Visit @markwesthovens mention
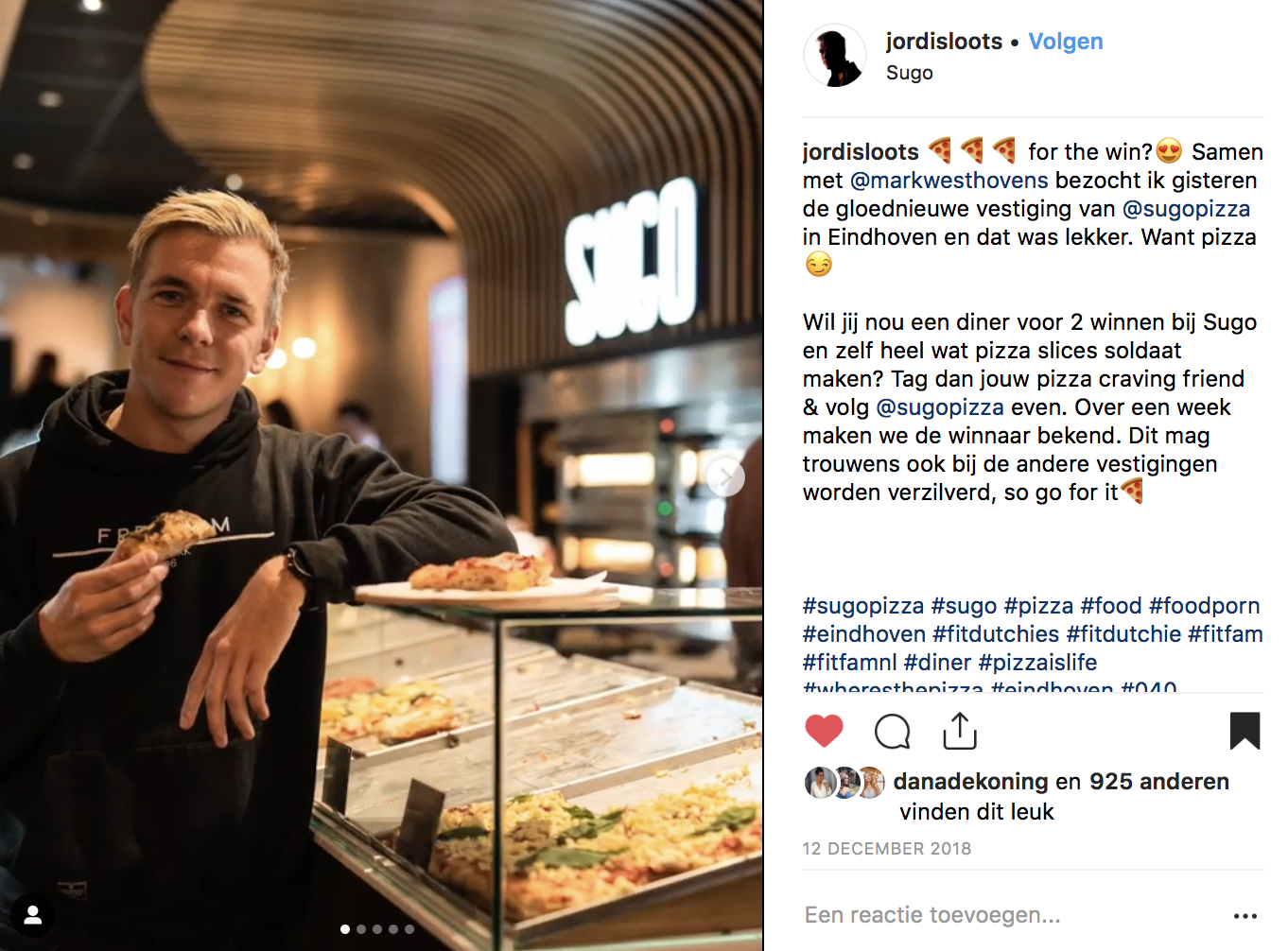The height and width of the screenshot is (951, 1288). (x=949, y=181)
